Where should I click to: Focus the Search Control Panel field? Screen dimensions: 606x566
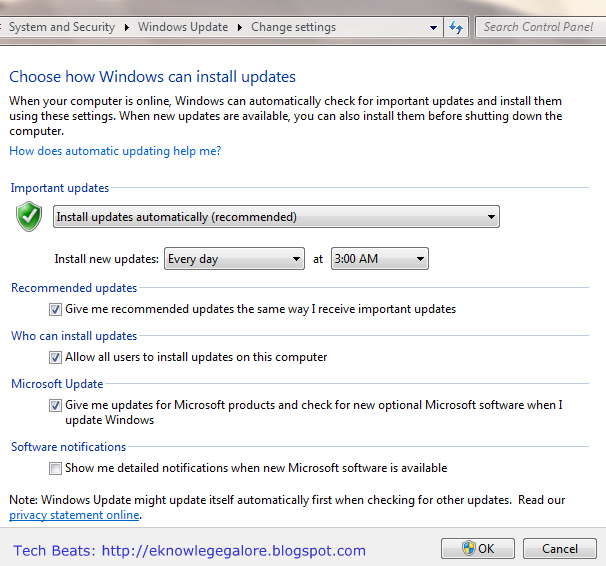coord(540,27)
